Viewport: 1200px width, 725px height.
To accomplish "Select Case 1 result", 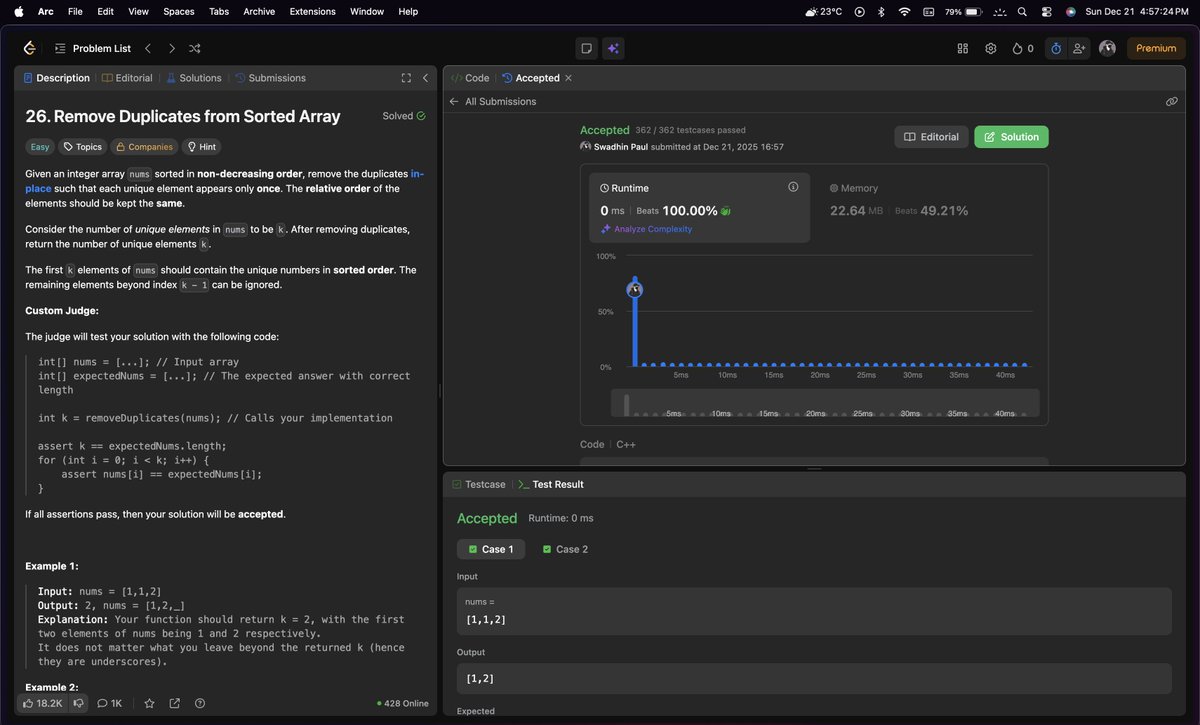I will [x=491, y=549].
